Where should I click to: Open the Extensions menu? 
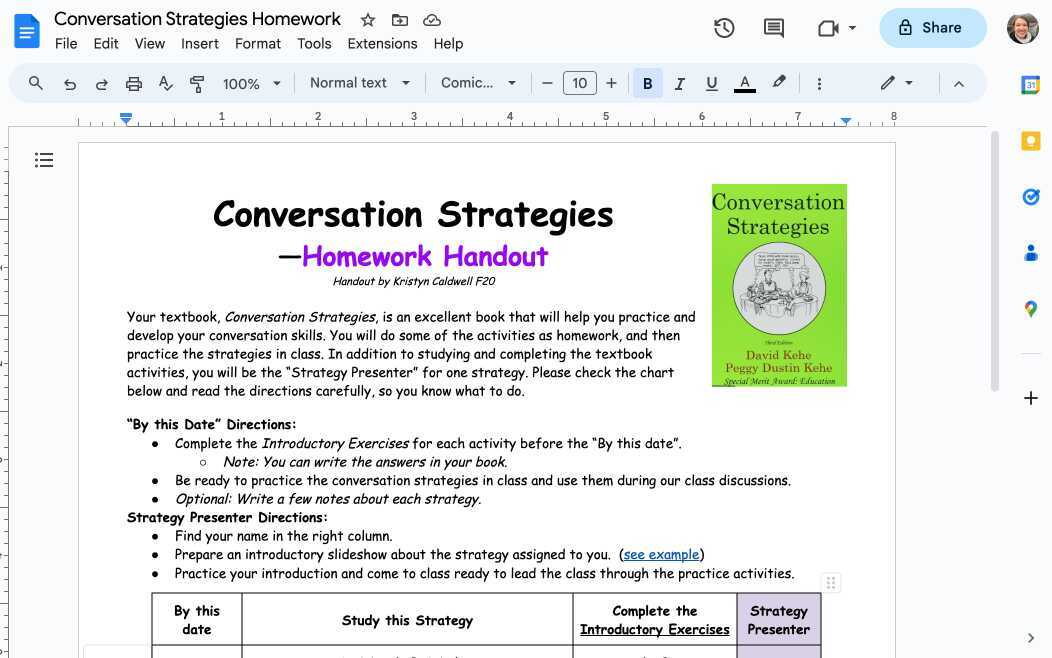[x=382, y=43]
